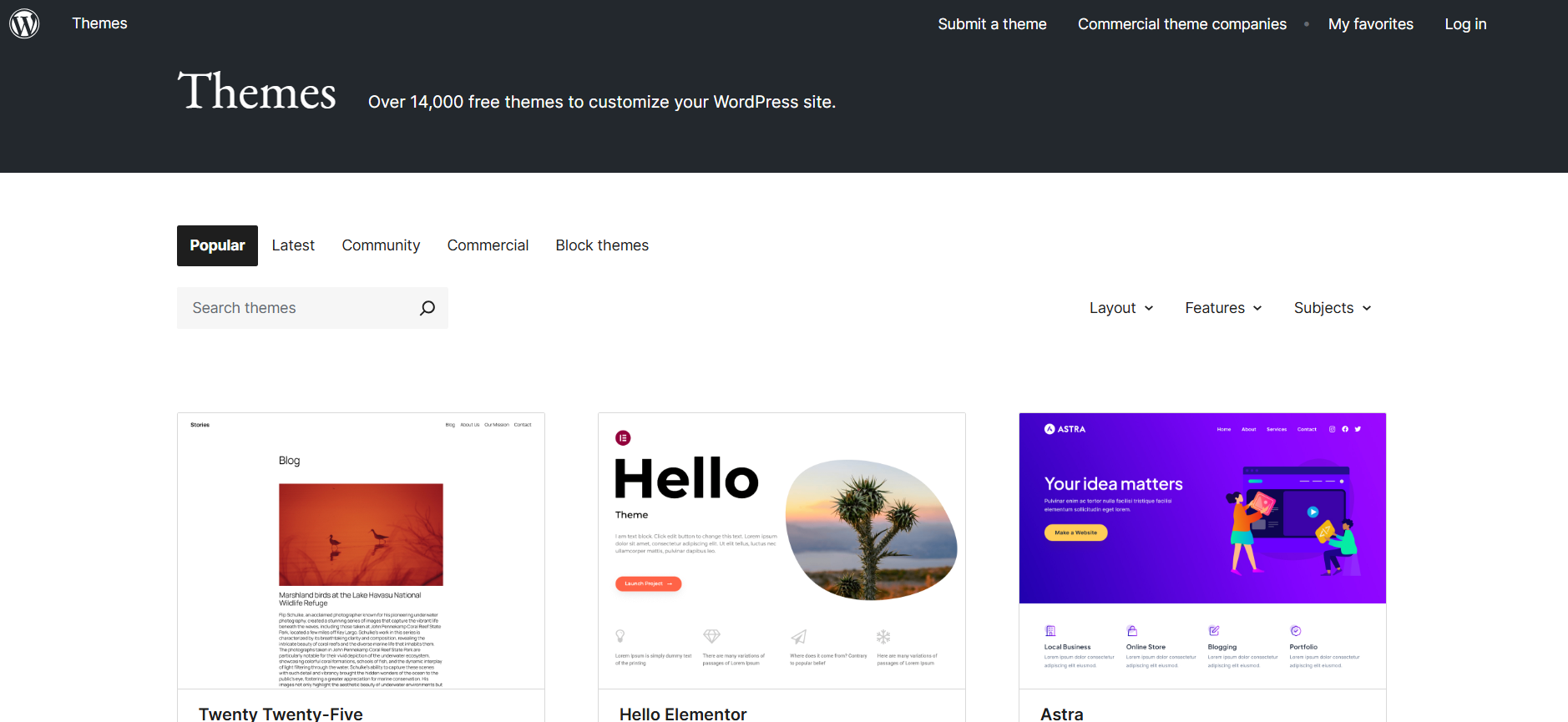The height and width of the screenshot is (722, 1568).
Task: Select the Popular tab
Action: [x=217, y=245]
